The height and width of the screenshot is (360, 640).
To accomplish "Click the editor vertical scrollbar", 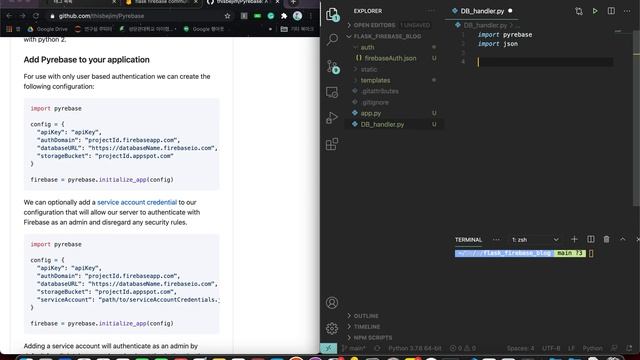I will click(x=636, y=118).
